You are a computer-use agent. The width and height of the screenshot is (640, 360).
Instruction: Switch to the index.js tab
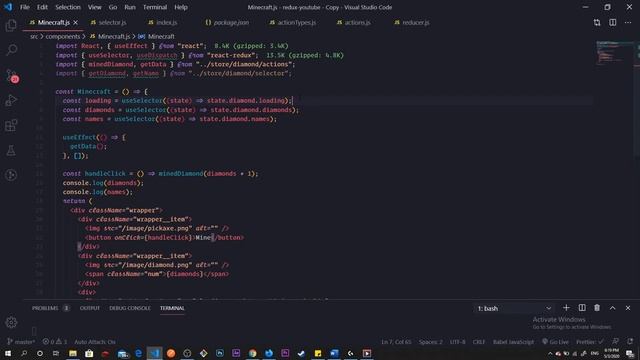(x=163, y=22)
